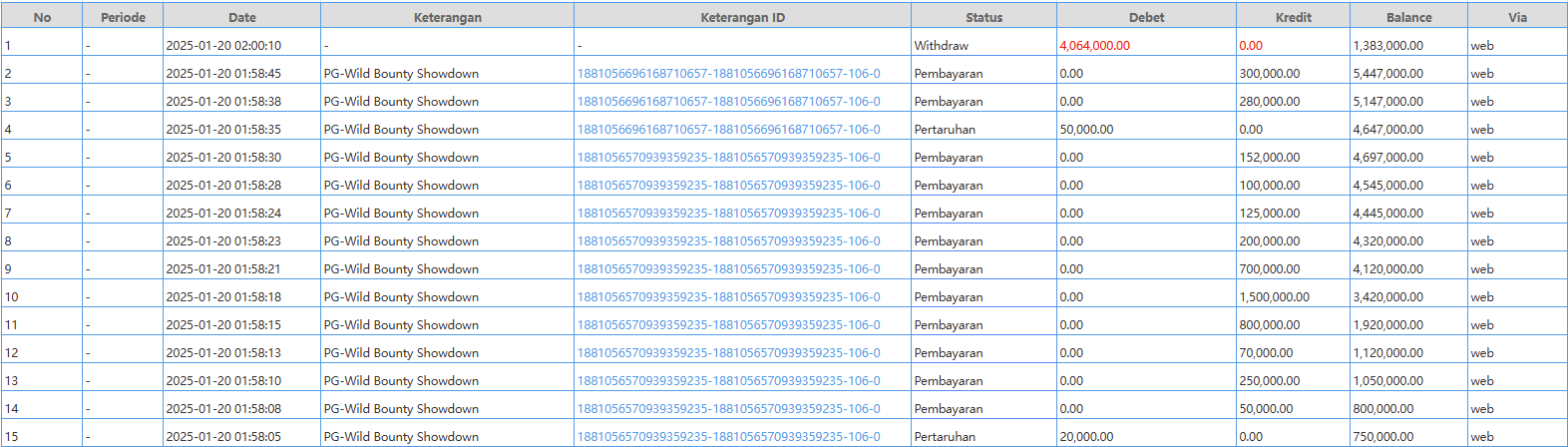Select row number 8 cell

pyautogui.click(x=42, y=241)
